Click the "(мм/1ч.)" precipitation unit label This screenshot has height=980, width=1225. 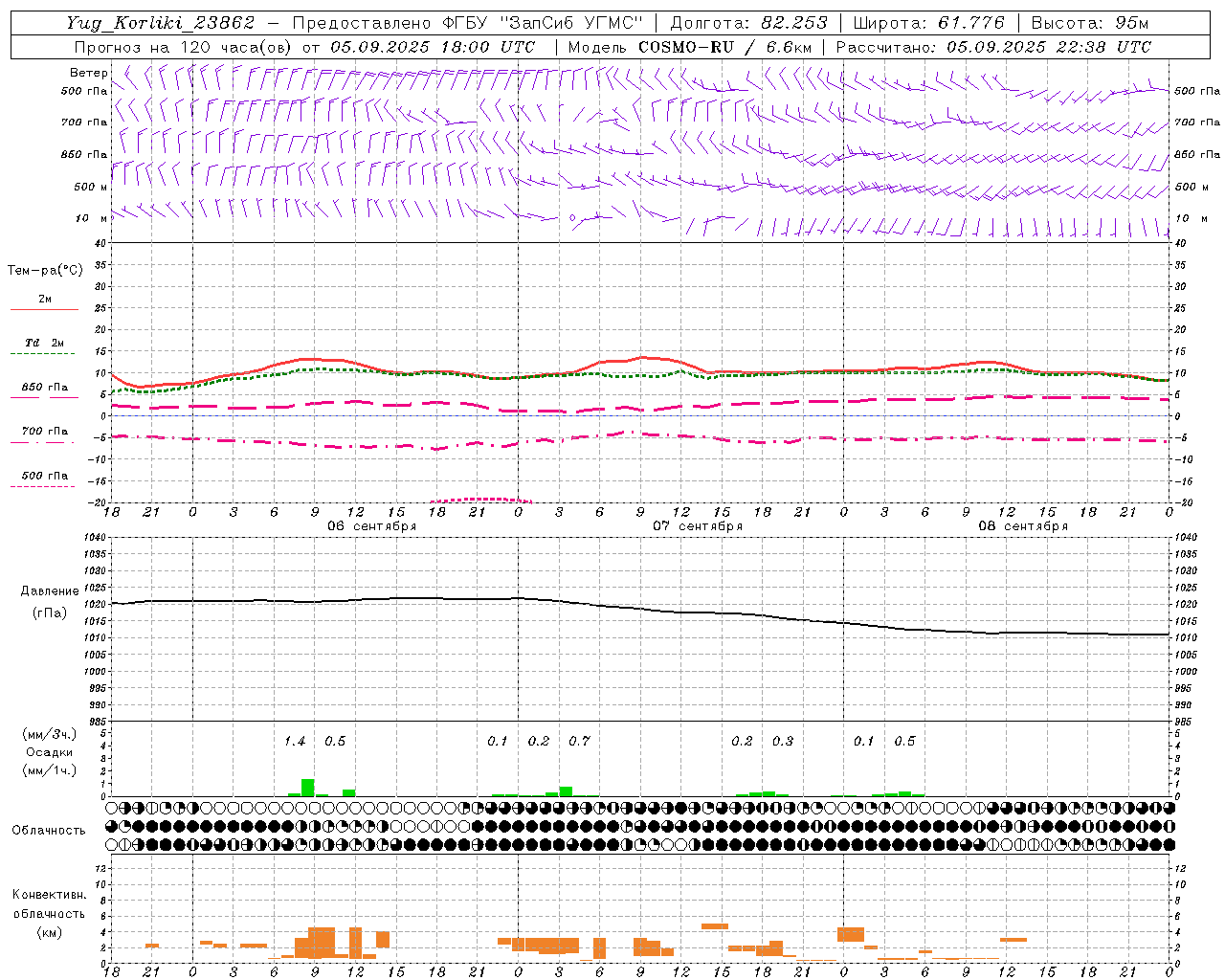50,770
